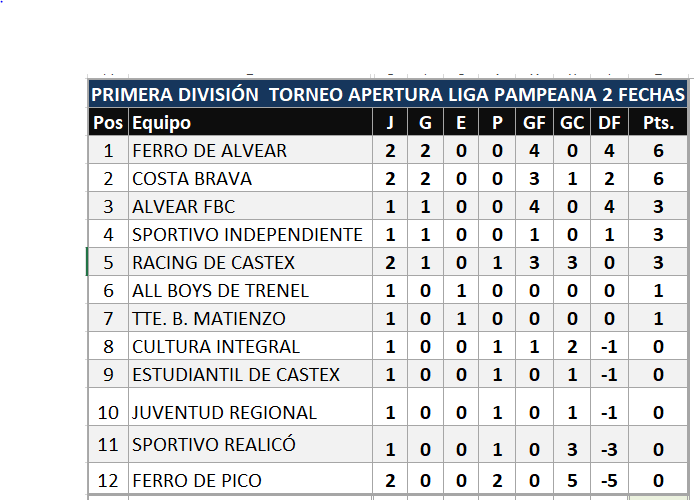
Task: Select the DF column header
Action: 608,124
